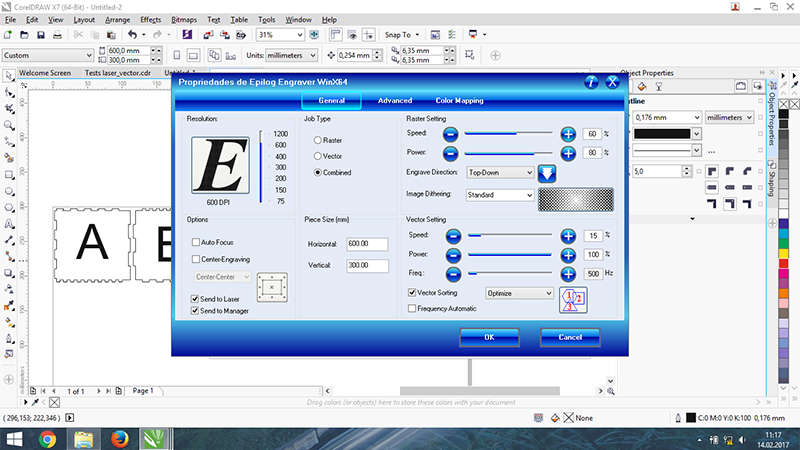Click the Print icon in the toolbar
This screenshot has width=800, height=450.
[57, 35]
